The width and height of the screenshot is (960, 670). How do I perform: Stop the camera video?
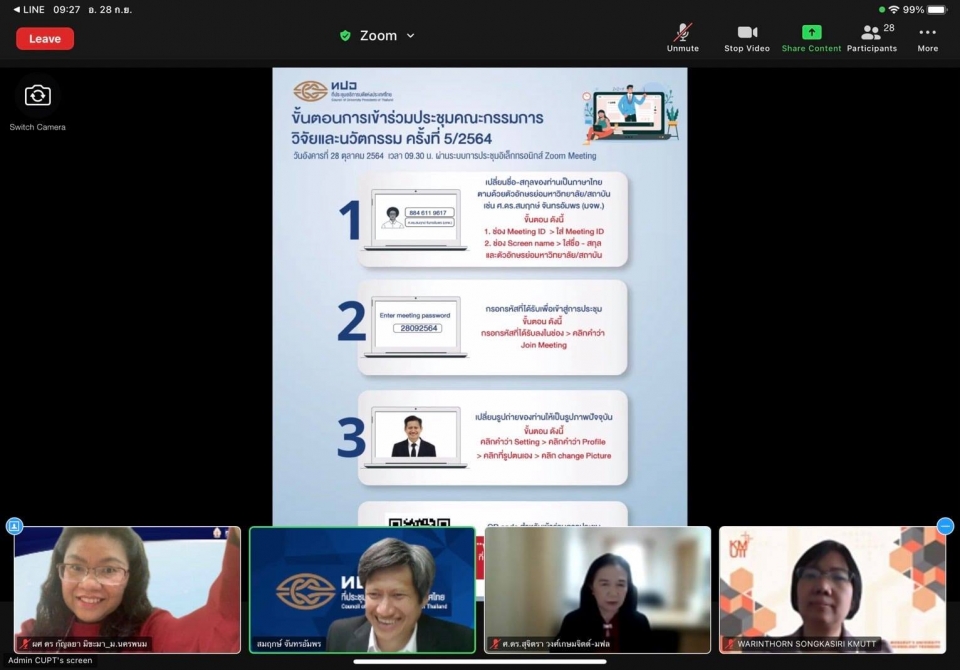click(747, 37)
